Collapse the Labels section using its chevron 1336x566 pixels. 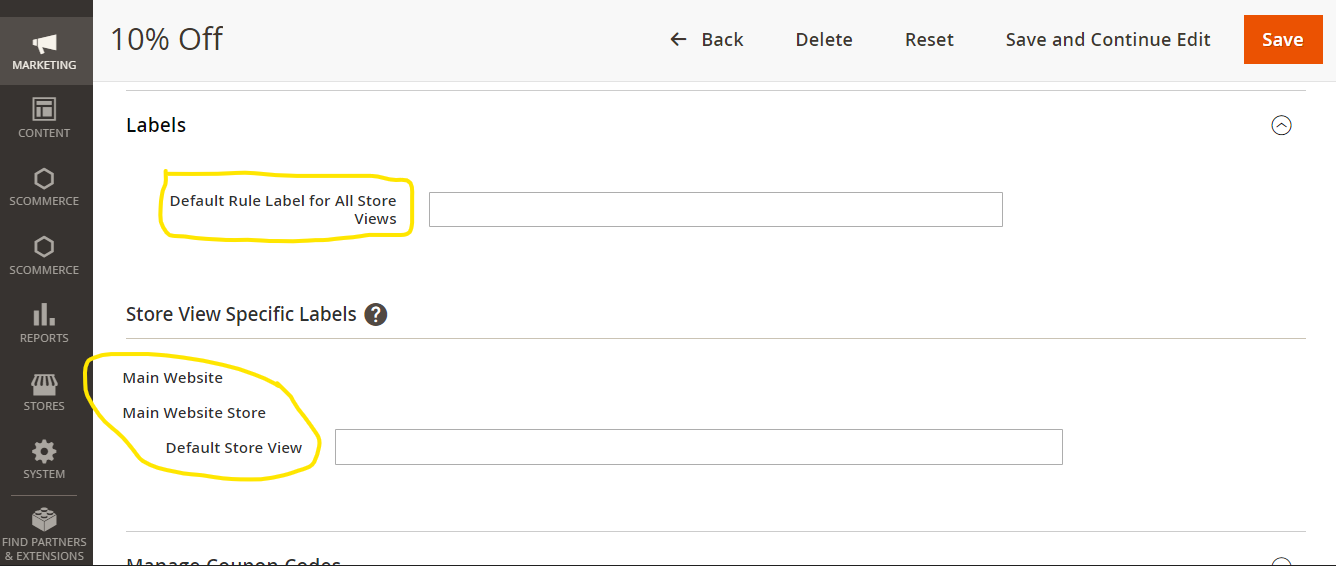[1281, 125]
